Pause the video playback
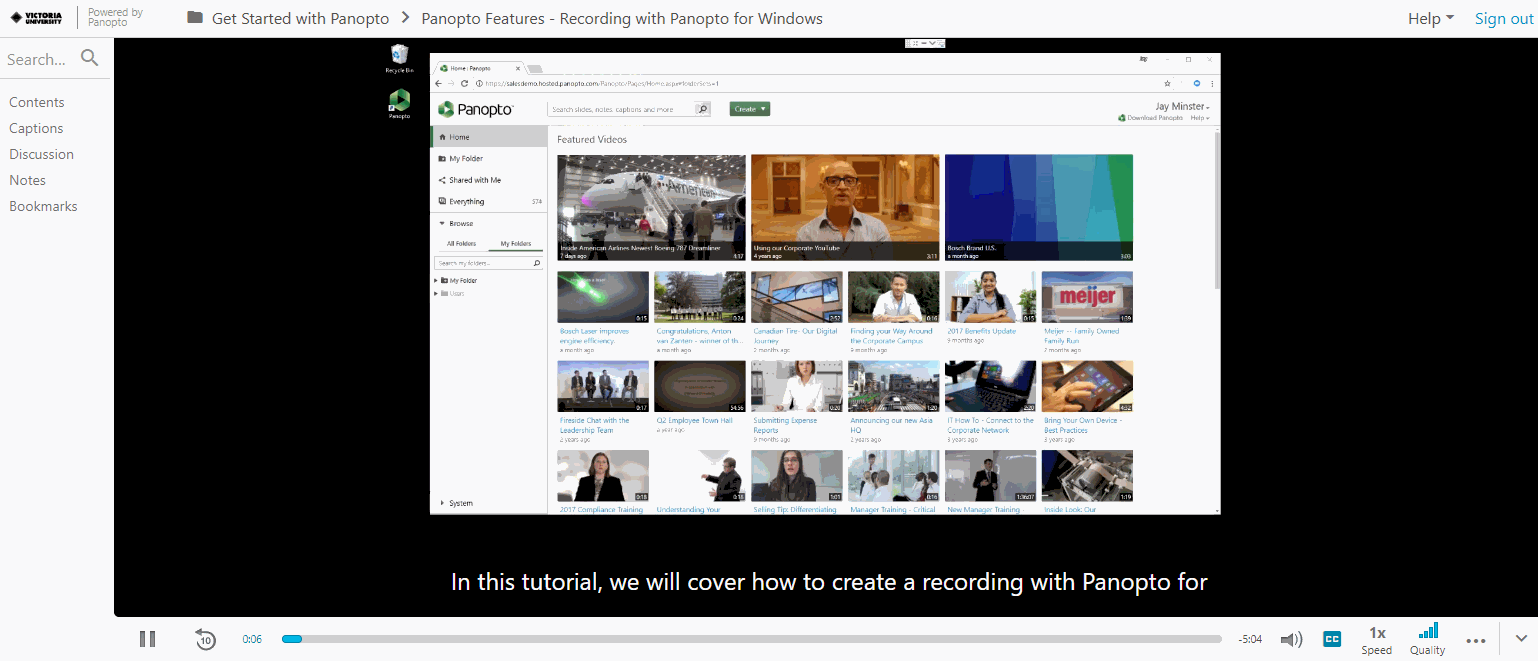This screenshot has height=661, width=1538. tap(147, 639)
